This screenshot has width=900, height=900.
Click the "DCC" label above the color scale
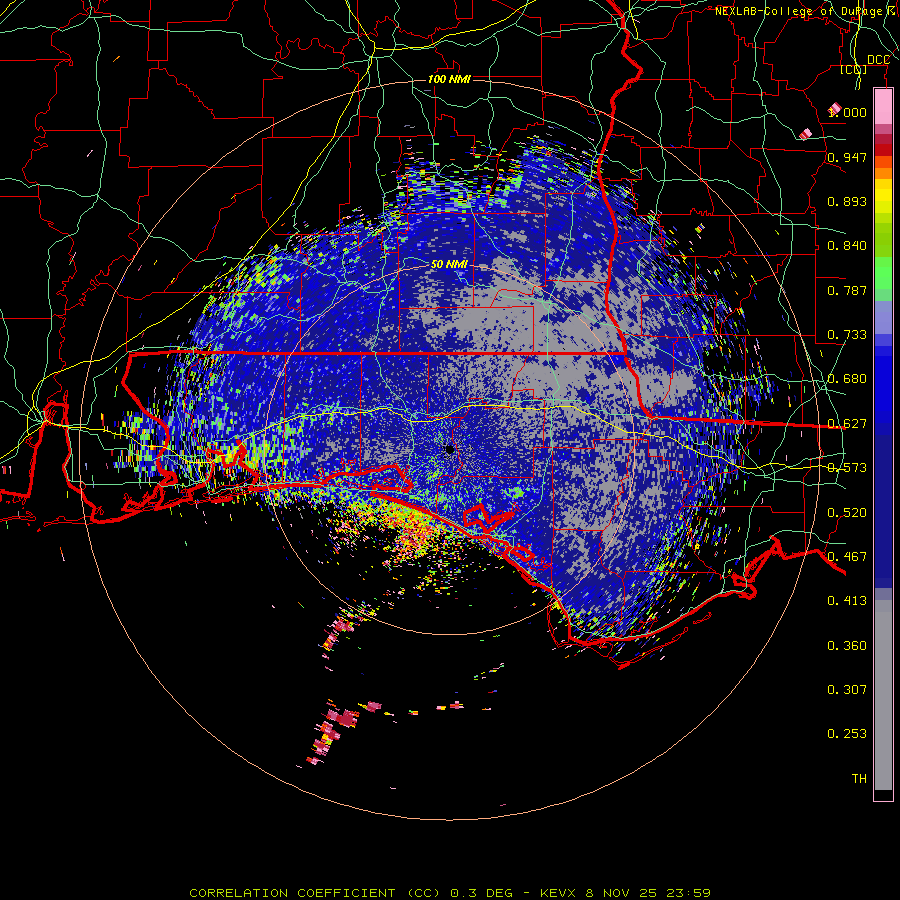tap(878, 60)
